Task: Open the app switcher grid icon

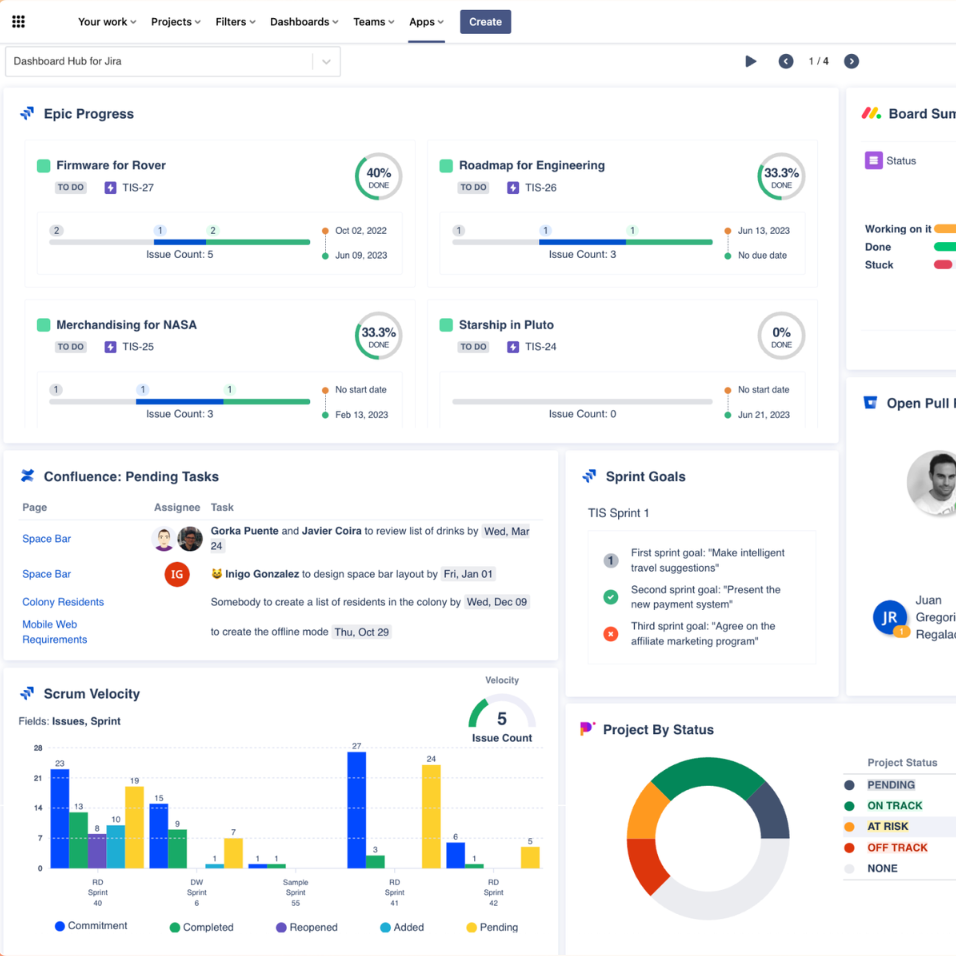Action: click(x=18, y=22)
